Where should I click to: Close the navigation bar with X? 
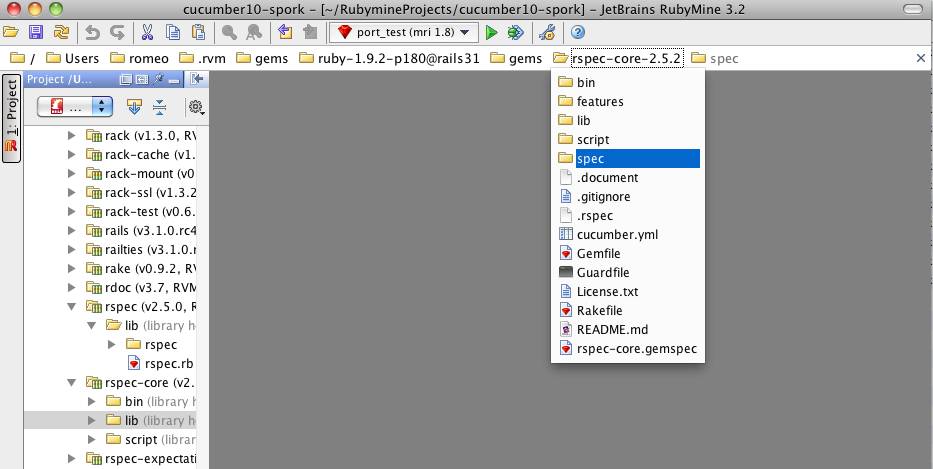pos(921,58)
